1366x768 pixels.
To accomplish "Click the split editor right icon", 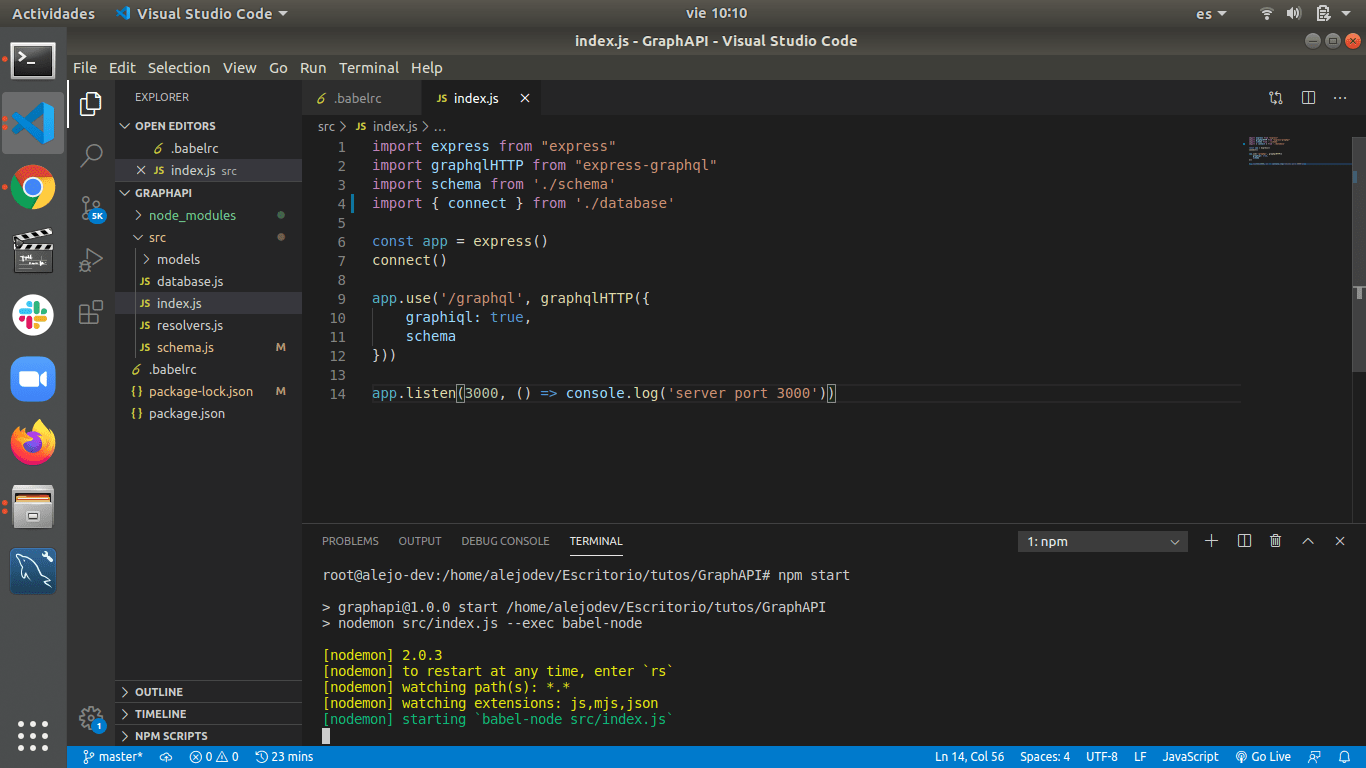I will pos(1308,98).
